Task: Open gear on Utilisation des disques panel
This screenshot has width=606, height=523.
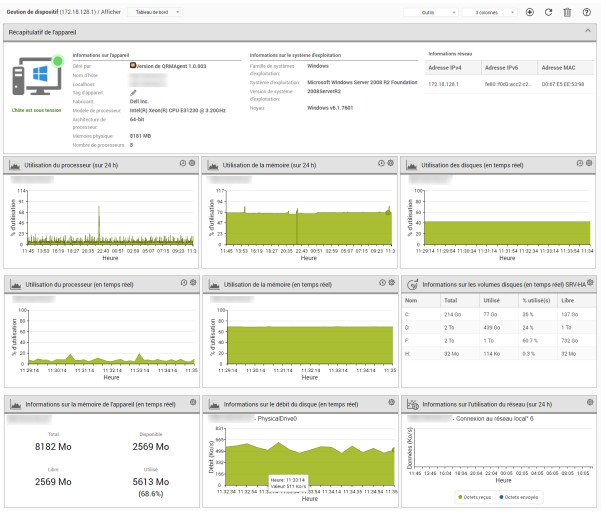Action: (588, 163)
